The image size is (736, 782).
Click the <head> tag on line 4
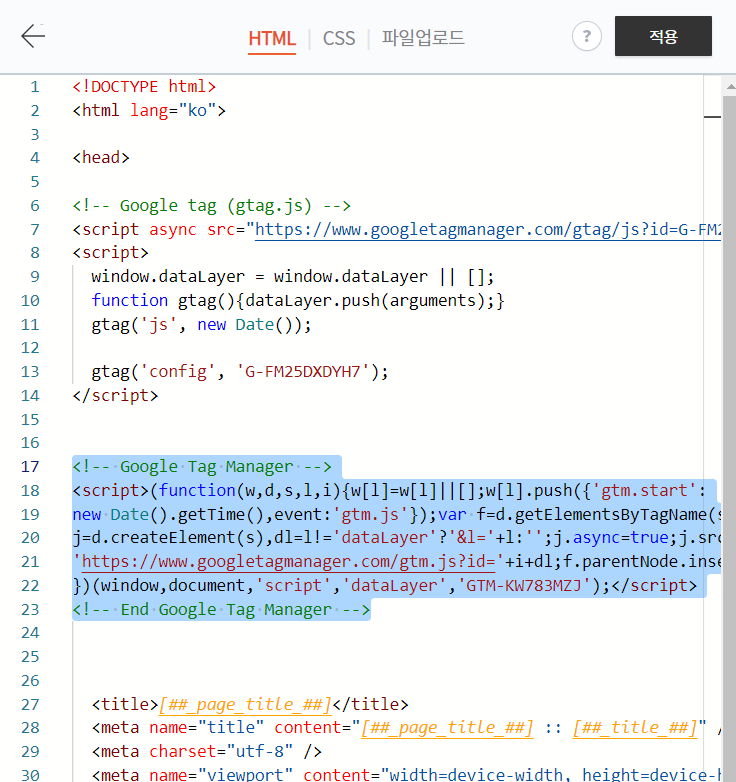pos(101,158)
